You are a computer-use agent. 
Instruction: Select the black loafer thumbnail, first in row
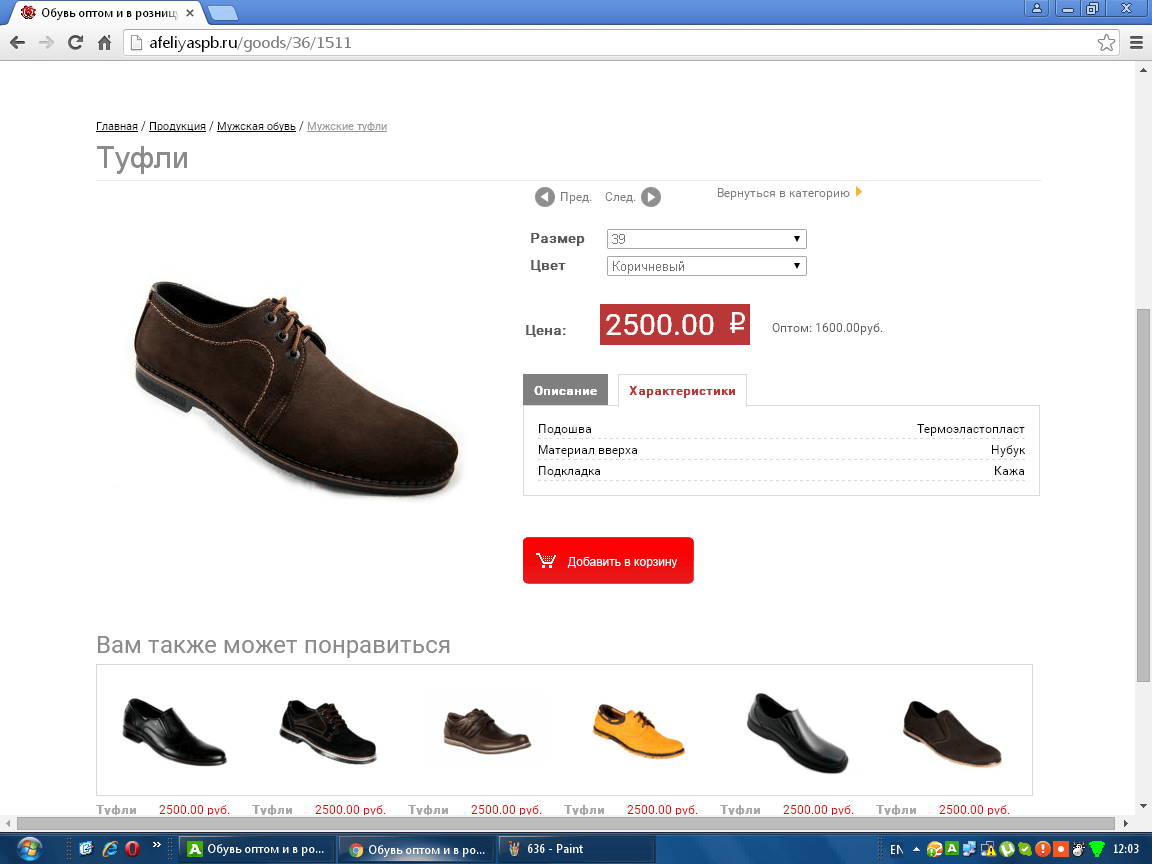(175, 732)
